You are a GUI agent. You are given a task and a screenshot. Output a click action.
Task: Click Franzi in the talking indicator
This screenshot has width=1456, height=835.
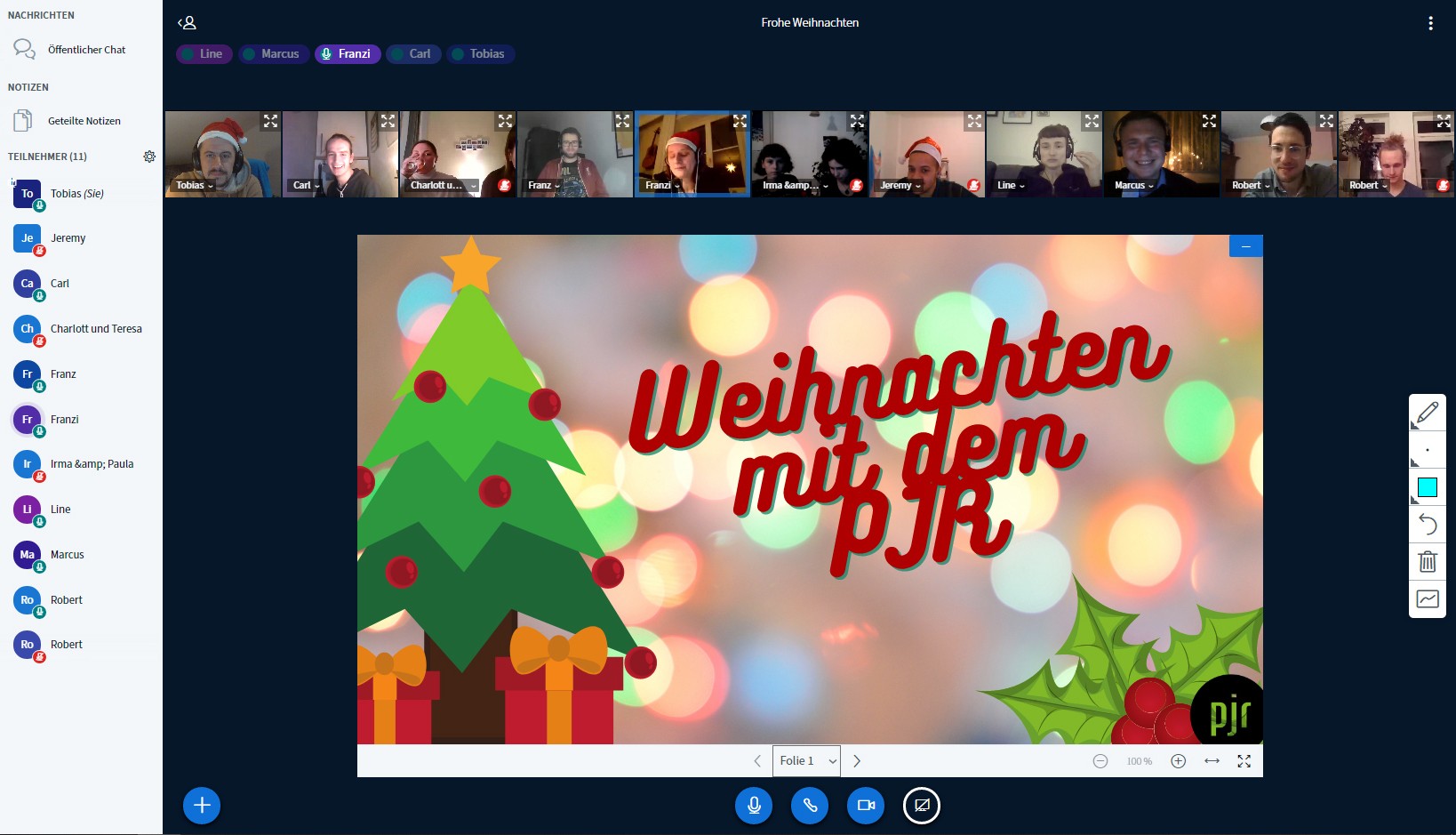pos(348,54)
